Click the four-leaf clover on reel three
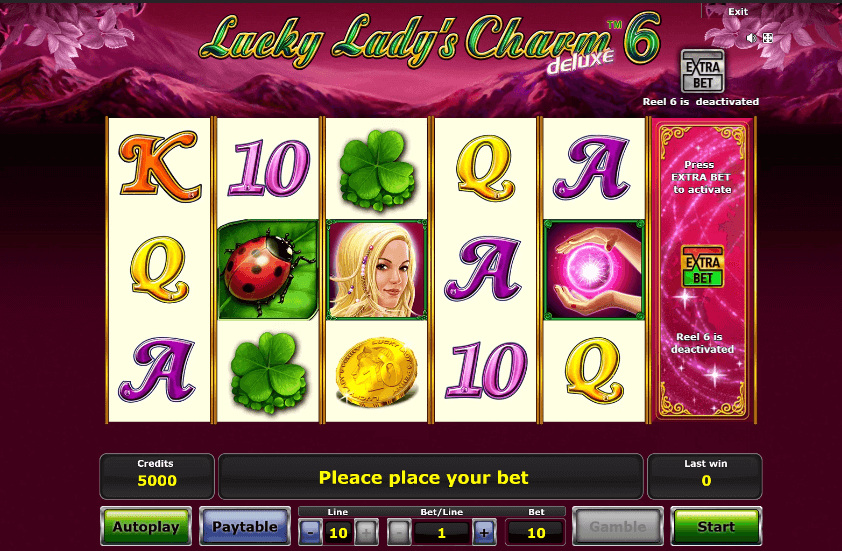The height and width of the screenshot is (551, 842). [x=378, y=170]
